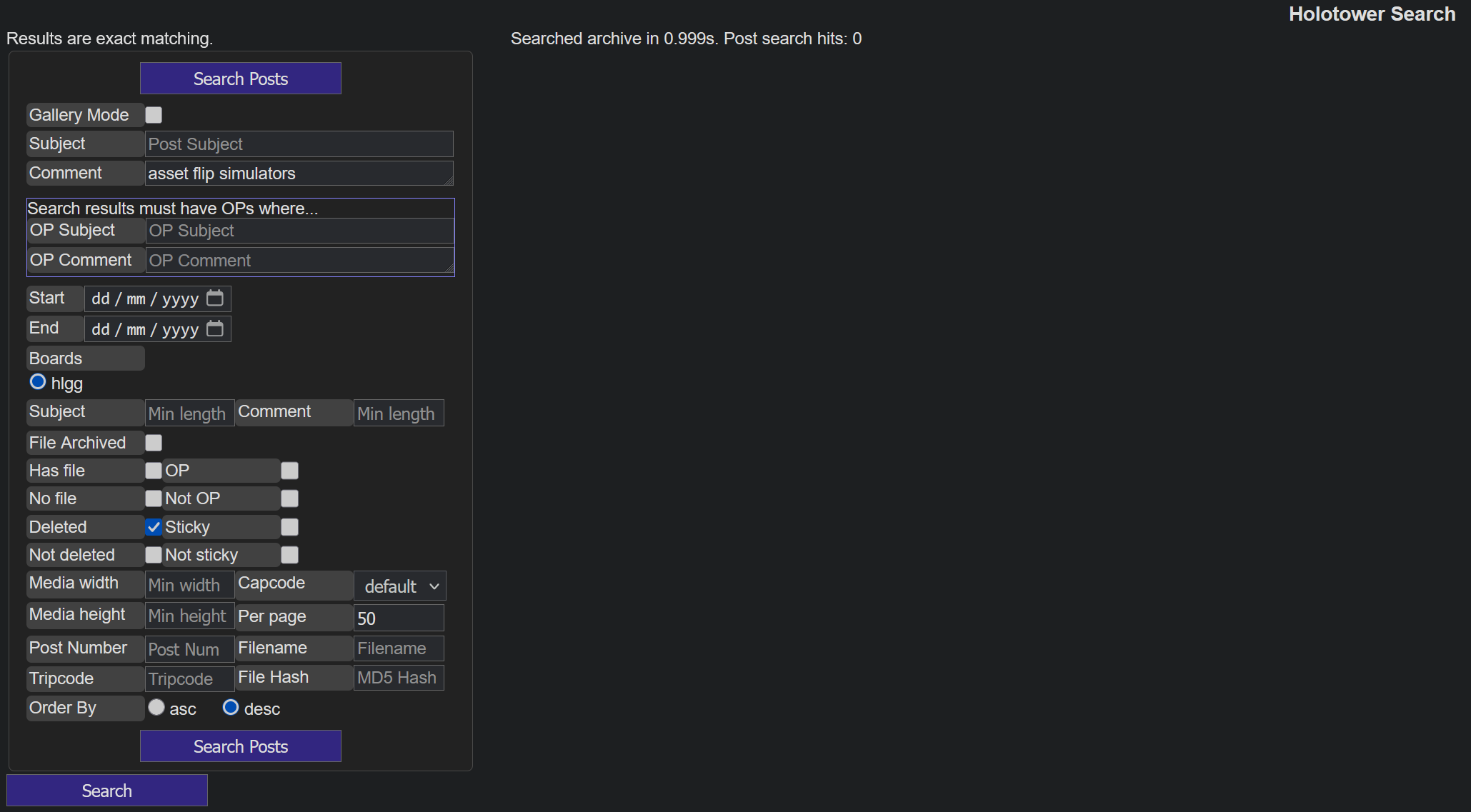Open the Start date calendar picker
The width and height of the screenshot is (1471, 812).
[214, 298]
